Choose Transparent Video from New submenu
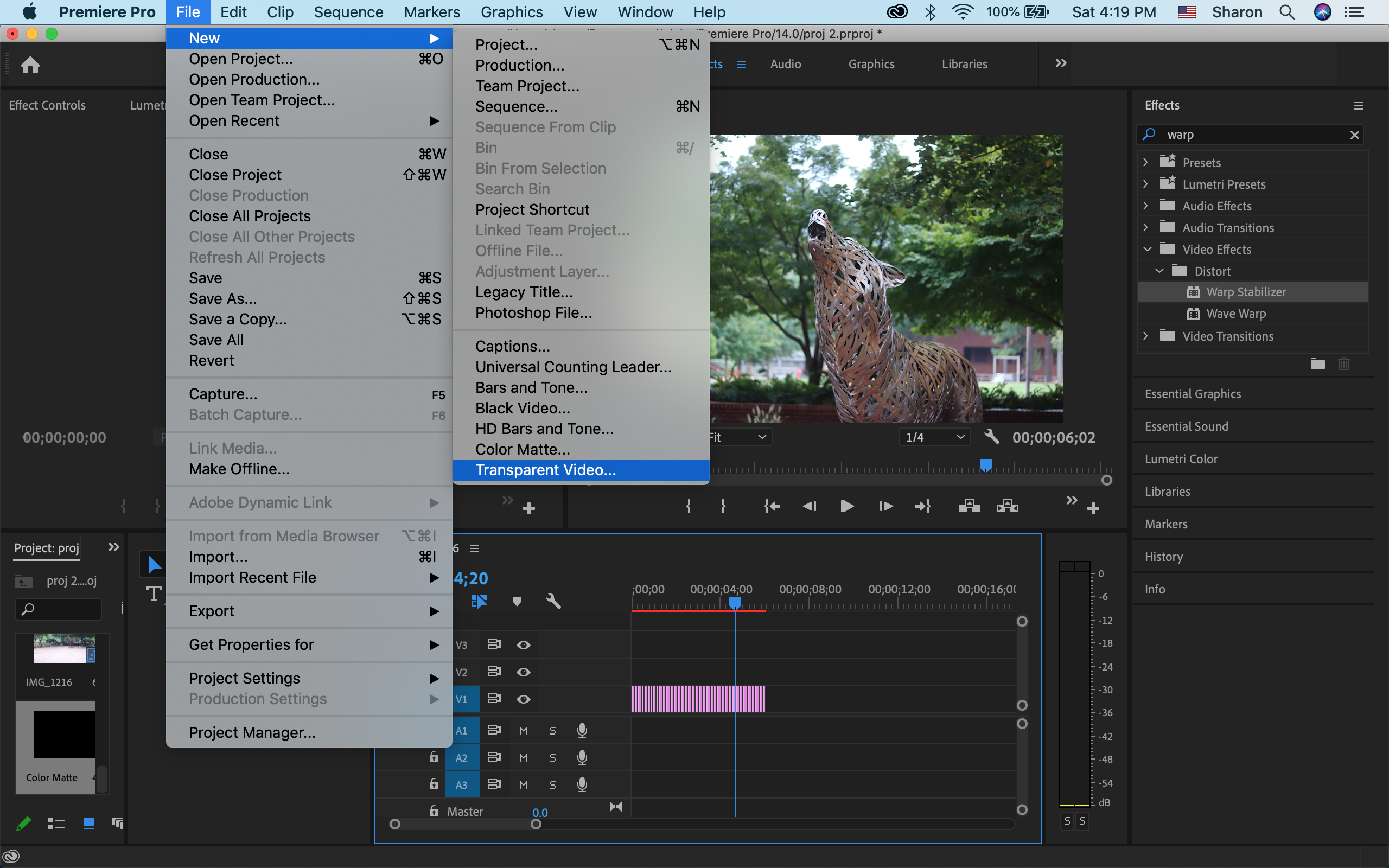Screen dimensions: 1389x868 point(545,470)
